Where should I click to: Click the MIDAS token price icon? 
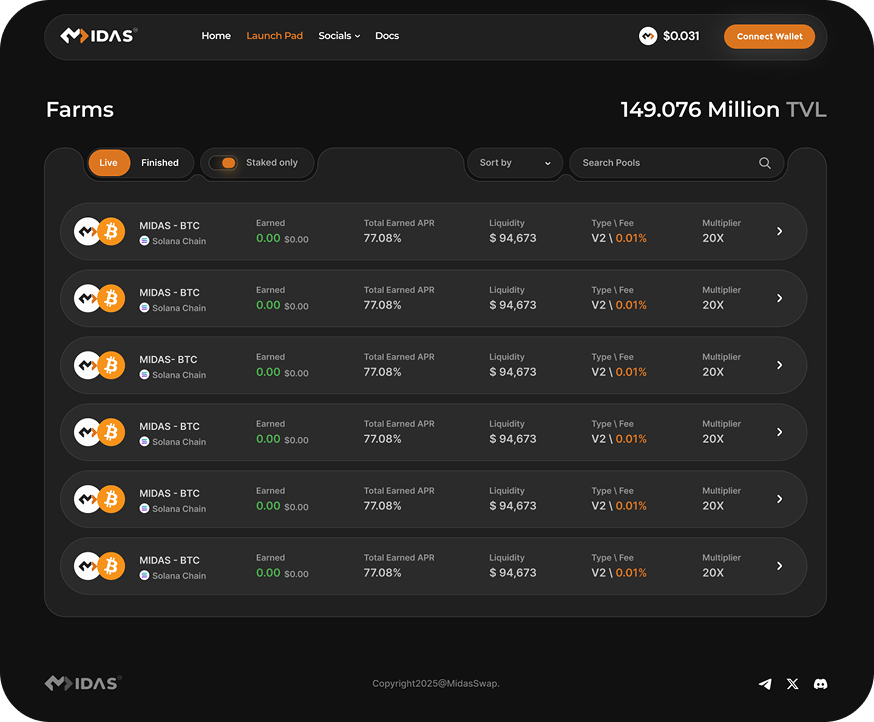(x=648, y=36)
